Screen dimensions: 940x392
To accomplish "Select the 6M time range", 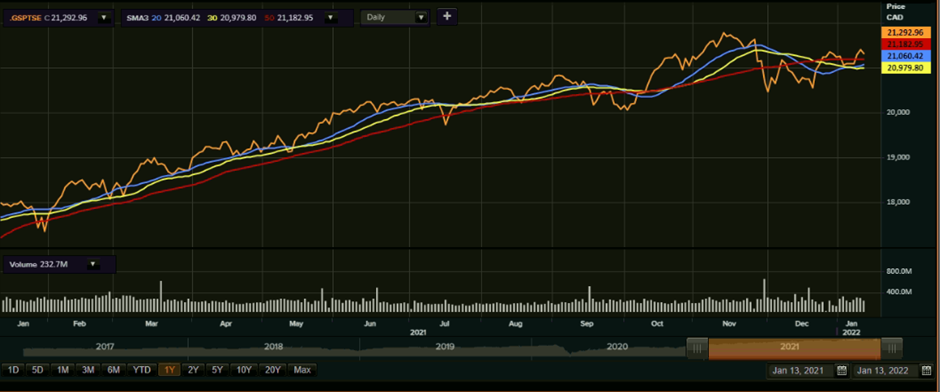I will coord(113,370).
